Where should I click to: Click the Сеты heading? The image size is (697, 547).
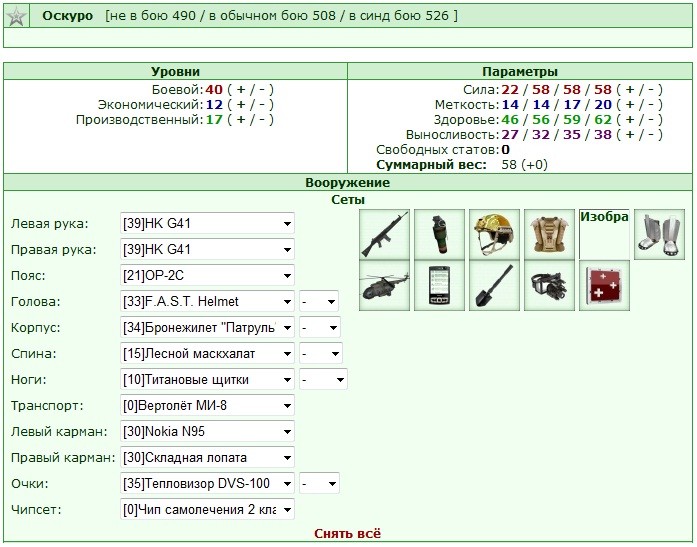pyautogui.click(x=348, y=200)
